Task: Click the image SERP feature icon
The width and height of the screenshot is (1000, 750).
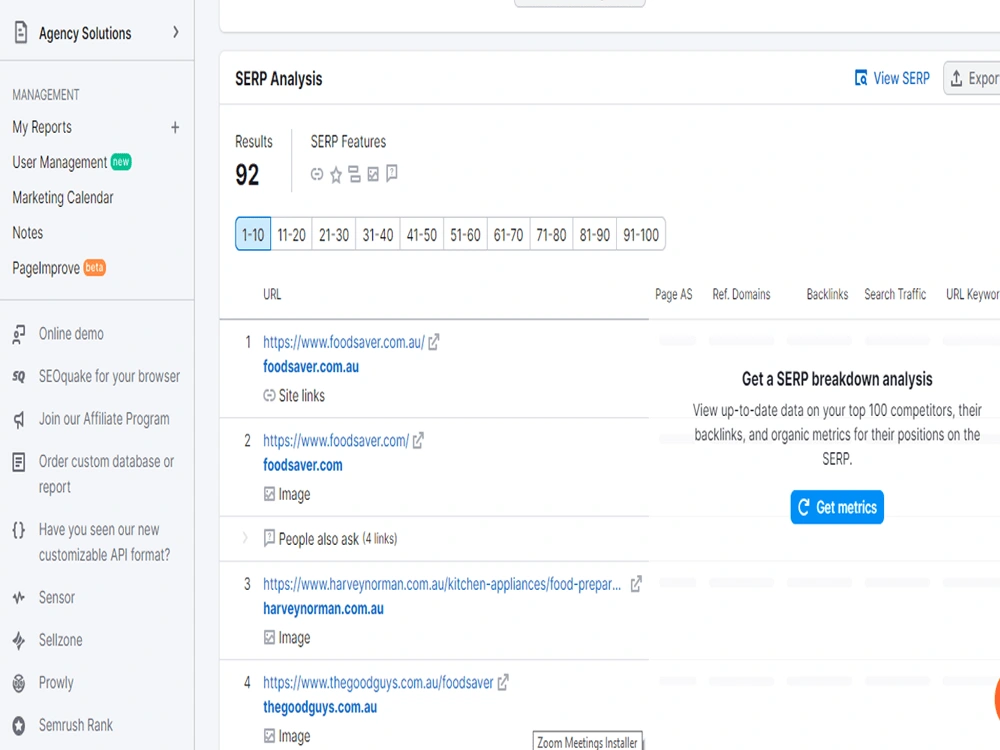Action: (x=373, y=174)
